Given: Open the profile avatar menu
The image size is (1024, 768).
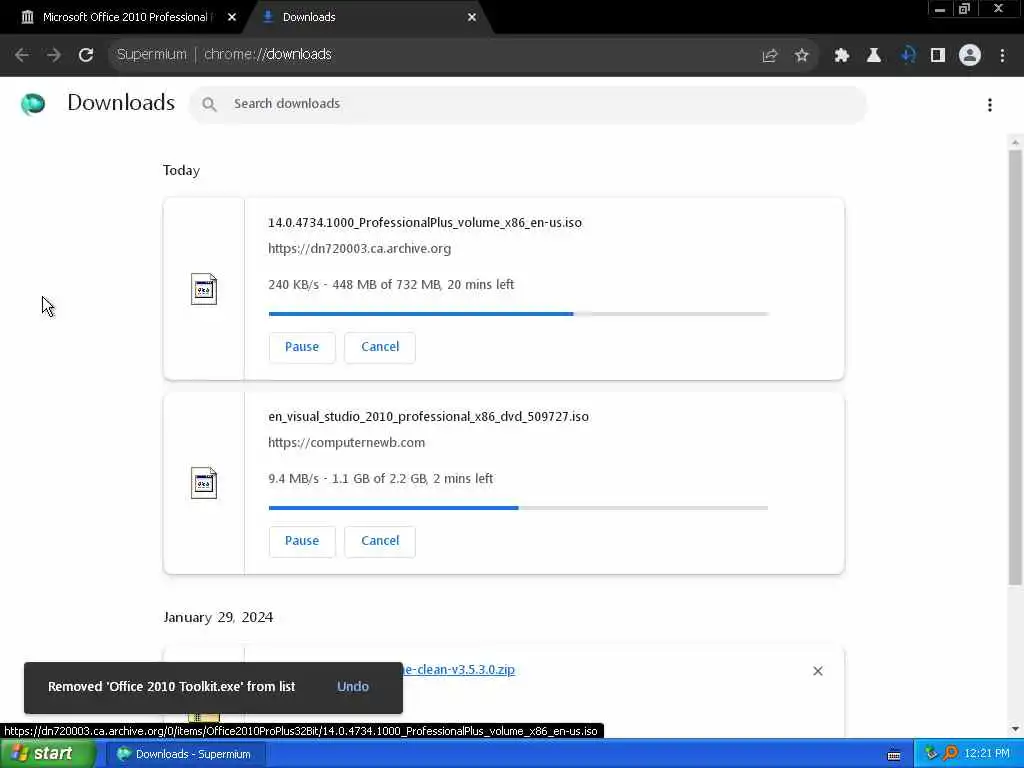Looking at the screenshot, I should pyautogui.click(x=970, y=56).
